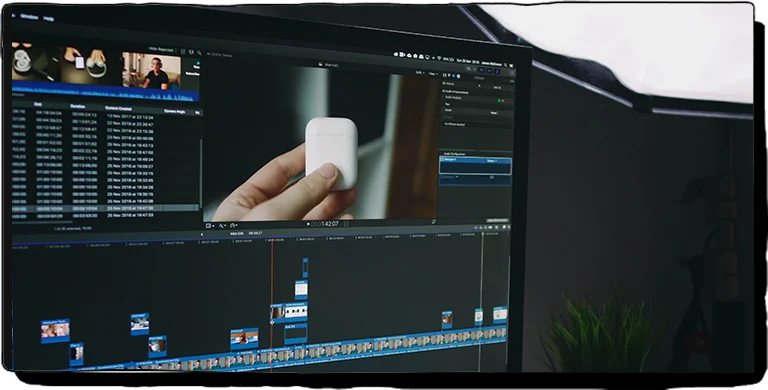Open the viewer View options dropdown

tap(433, 74)
